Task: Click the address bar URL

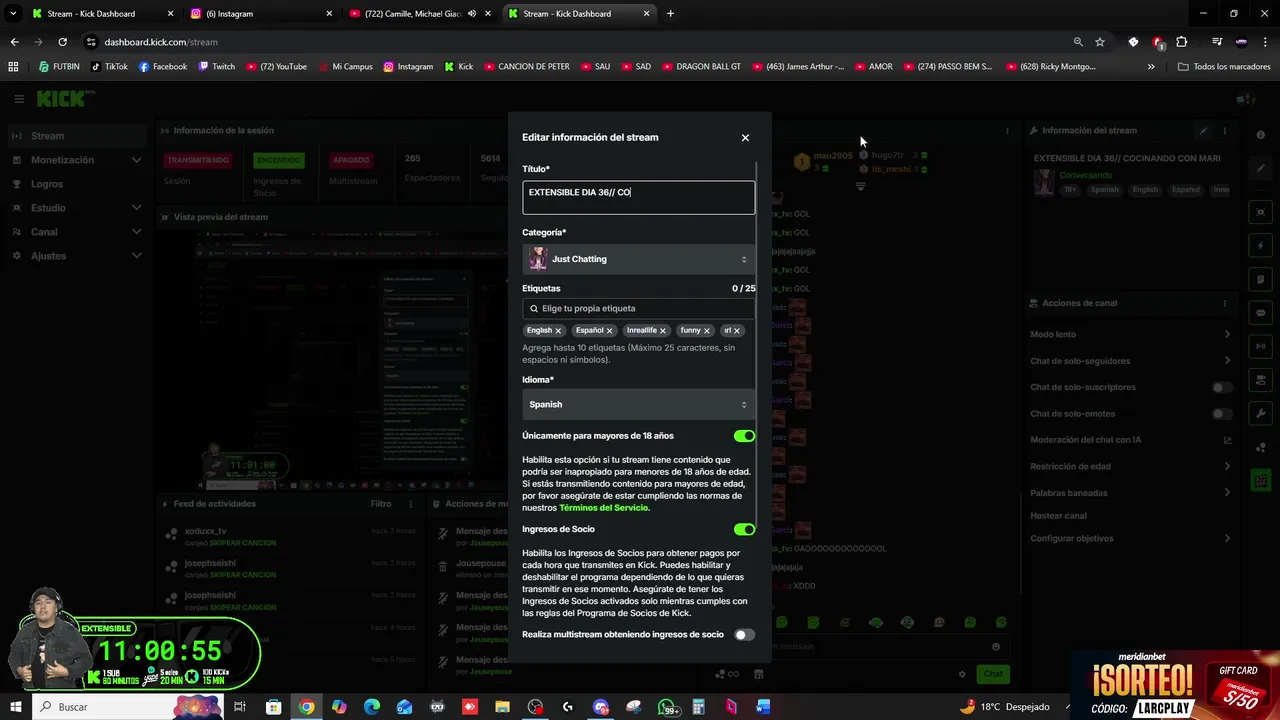Action: [161, 42]
